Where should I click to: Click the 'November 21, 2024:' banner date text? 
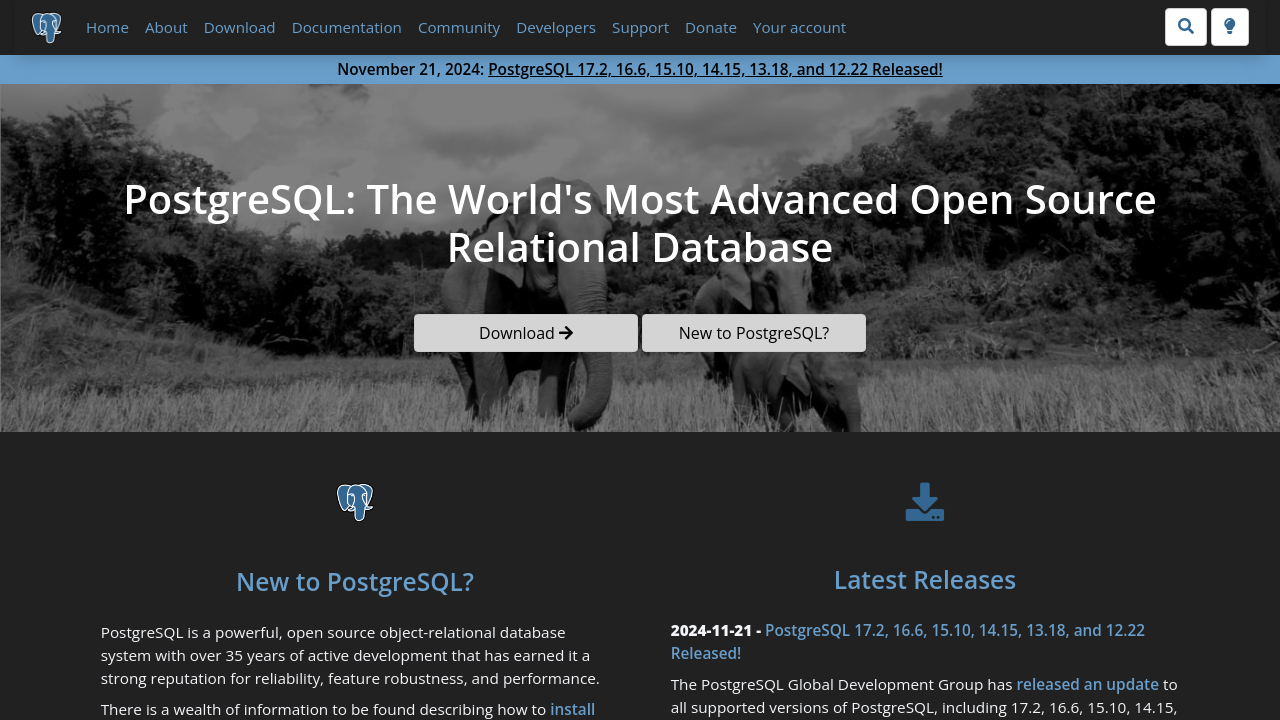pos(411,69)
